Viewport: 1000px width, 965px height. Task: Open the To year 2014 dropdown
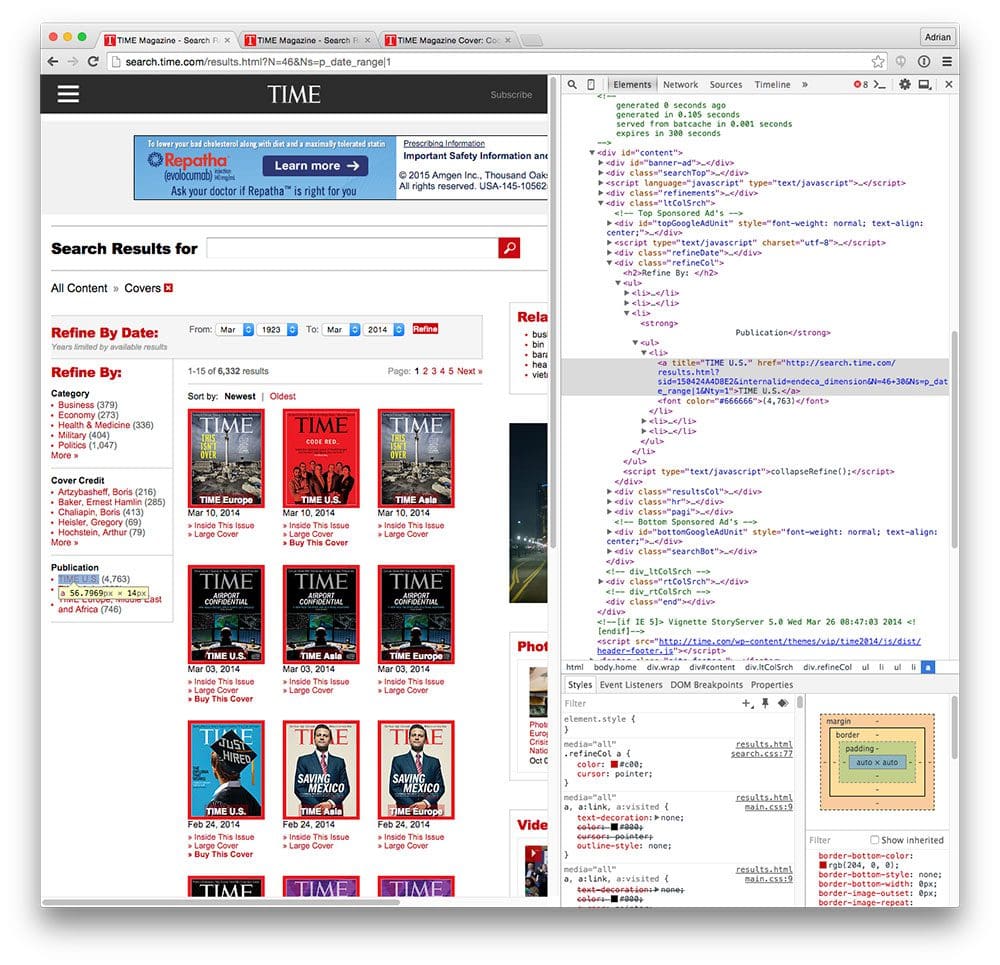(x=384, y=330)
